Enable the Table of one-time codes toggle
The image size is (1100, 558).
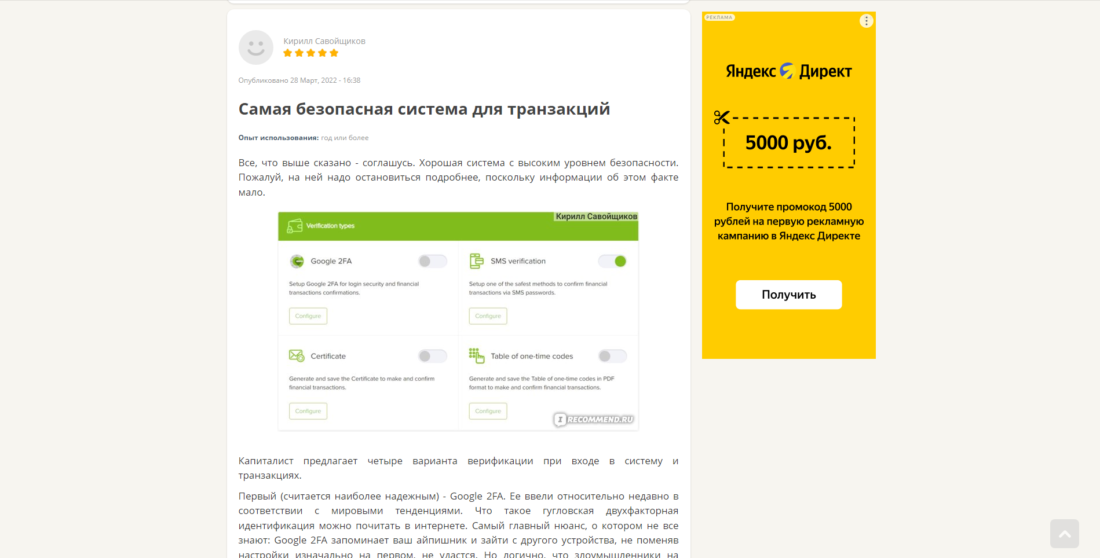coord(612,356)
